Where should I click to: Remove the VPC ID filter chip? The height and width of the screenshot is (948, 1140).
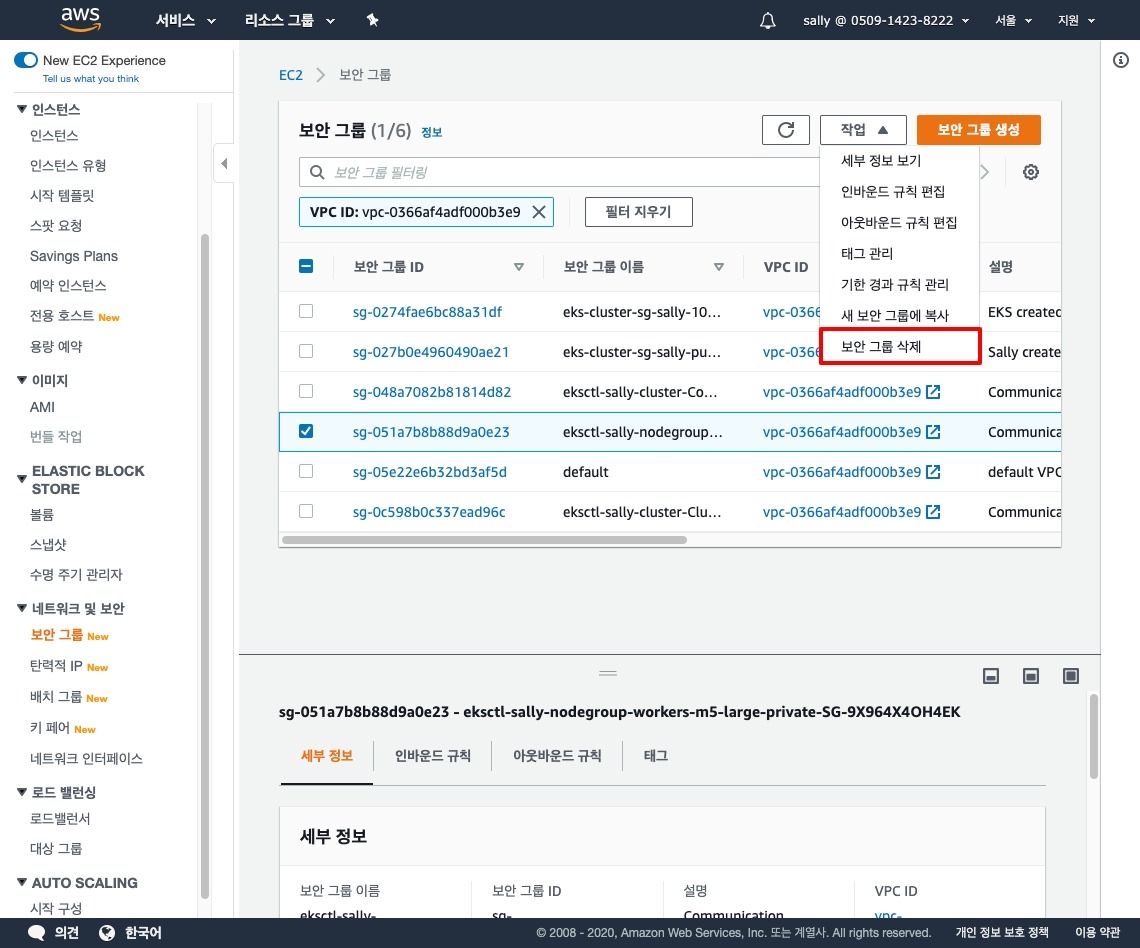point(538,212)
